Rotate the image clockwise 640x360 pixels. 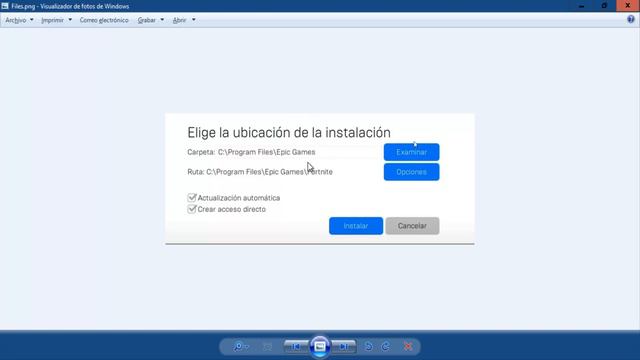point(386,347)
